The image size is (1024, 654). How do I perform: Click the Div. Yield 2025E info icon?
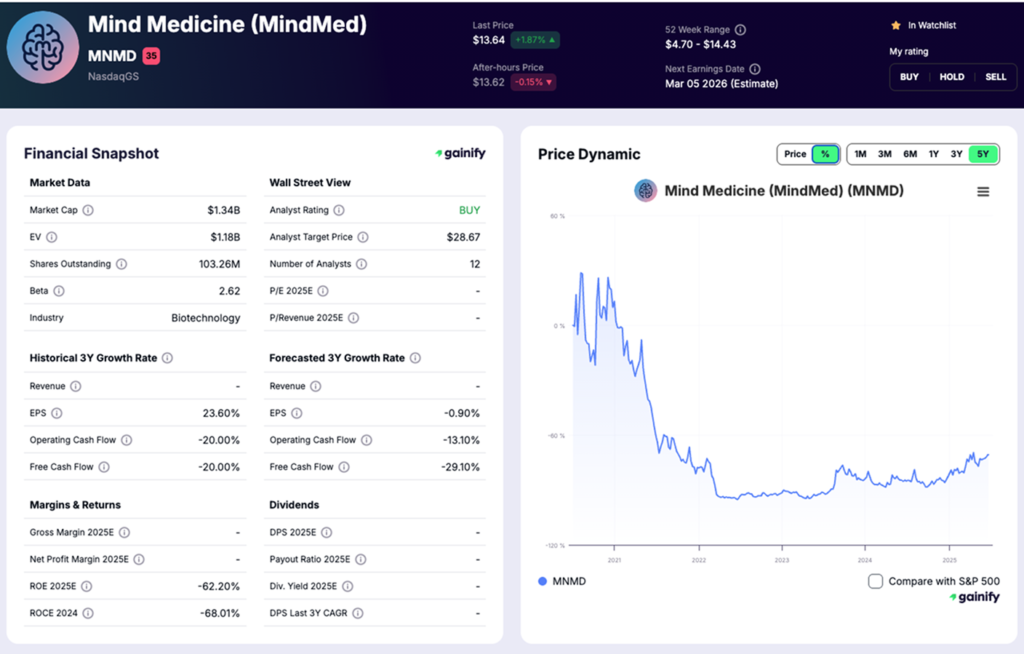[347, 586]
